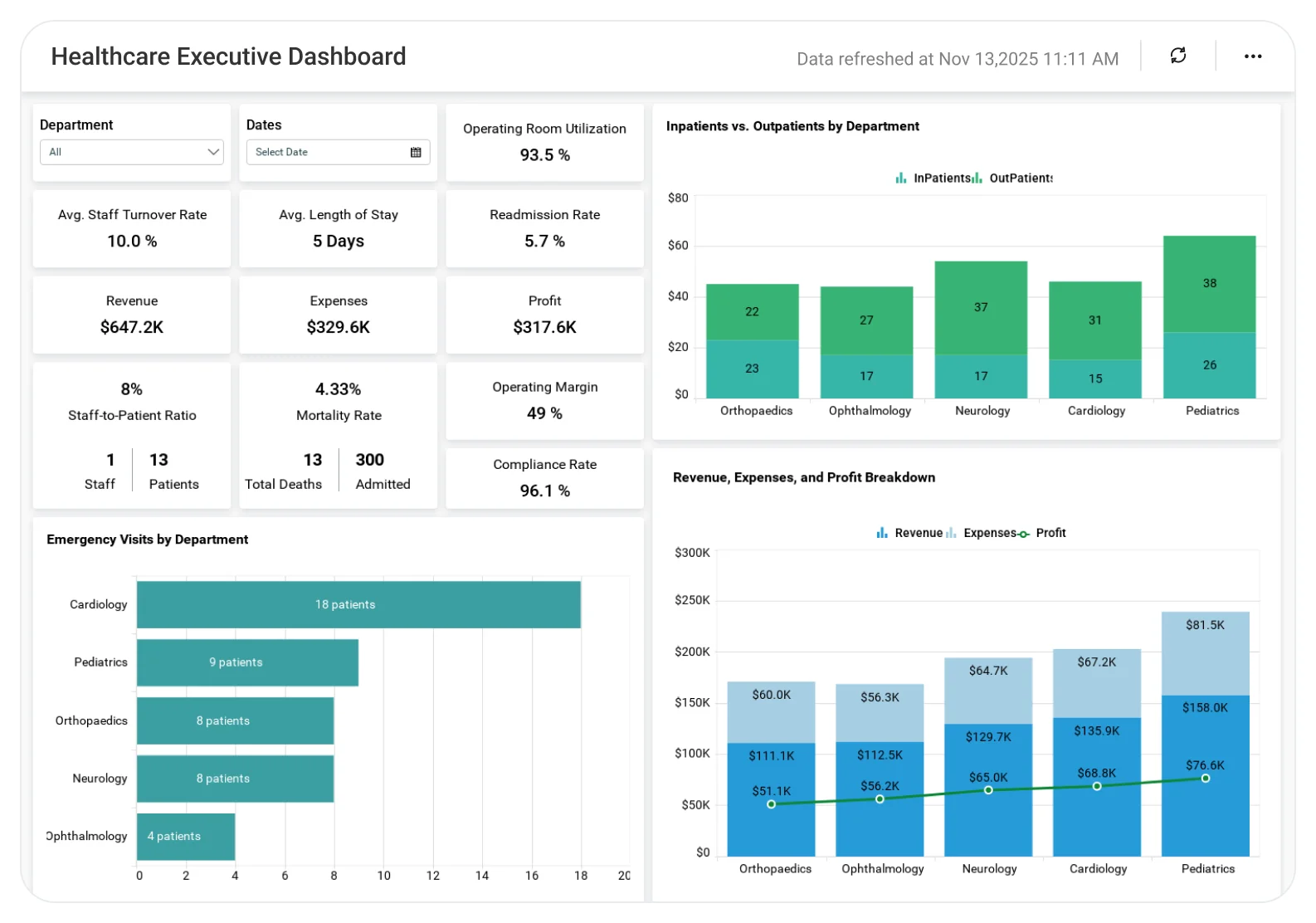Click the refresh data icon
1316x923 pixels.
(1177, 56)
